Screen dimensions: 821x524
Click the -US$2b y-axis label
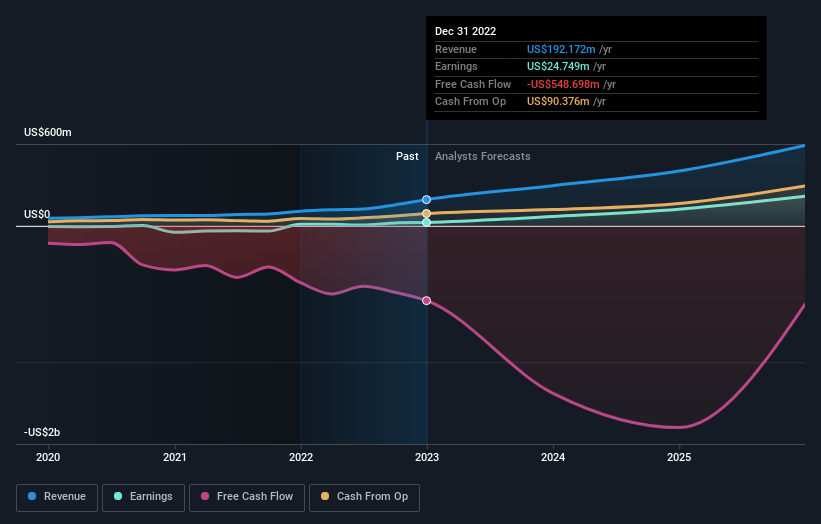[42, 432]
